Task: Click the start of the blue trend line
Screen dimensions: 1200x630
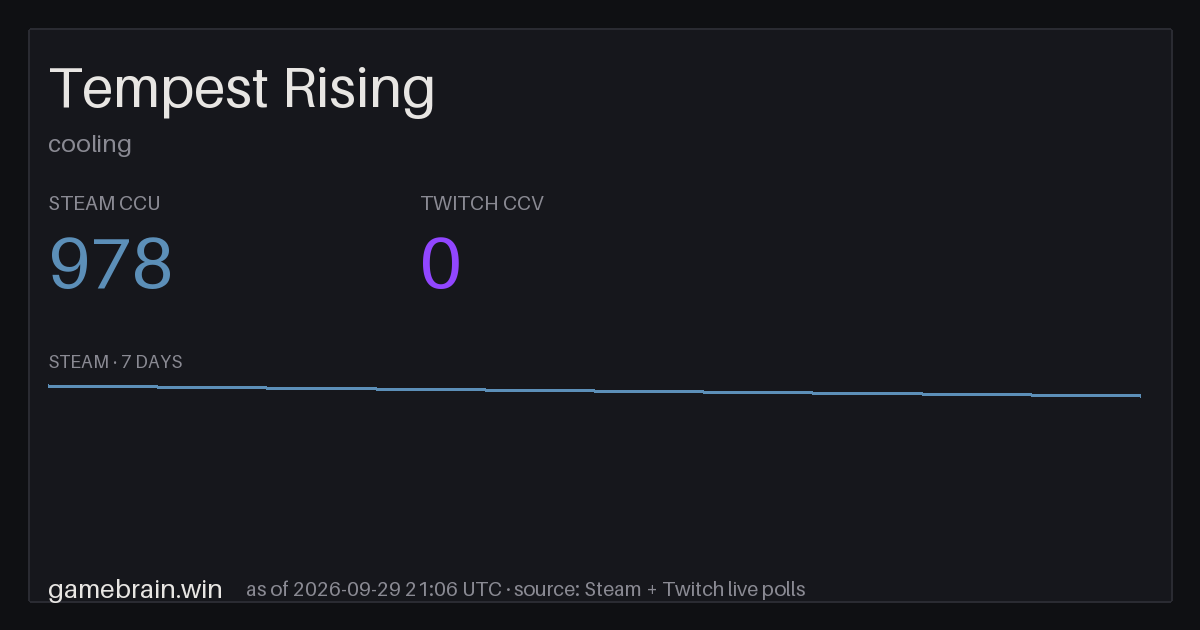Action: tap(50, 386)
